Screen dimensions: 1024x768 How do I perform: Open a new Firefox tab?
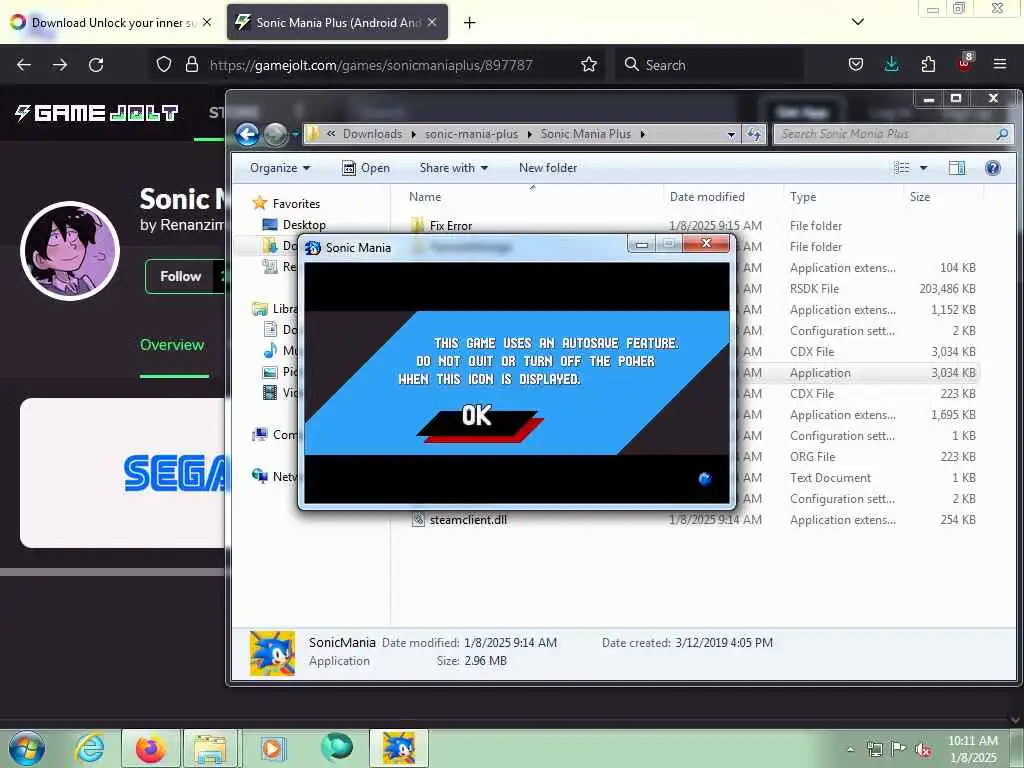[470, 23]
